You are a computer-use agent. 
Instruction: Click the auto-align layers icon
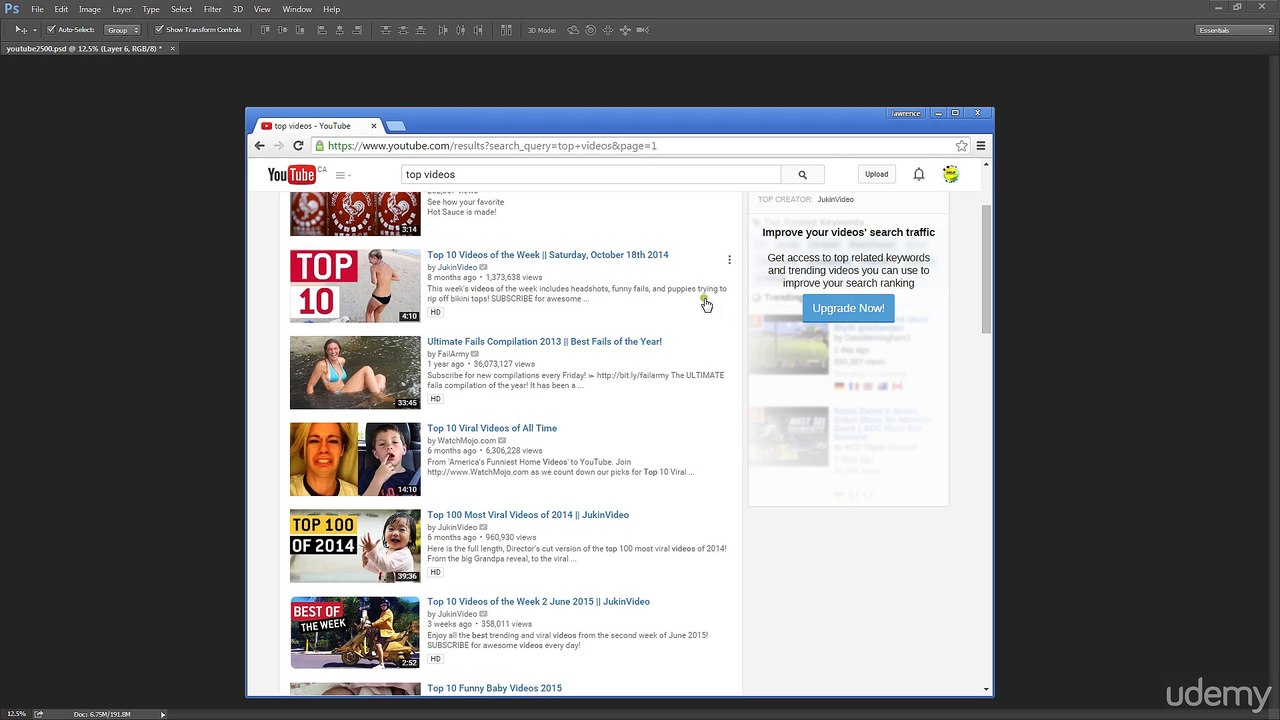[x=506, y=30]
